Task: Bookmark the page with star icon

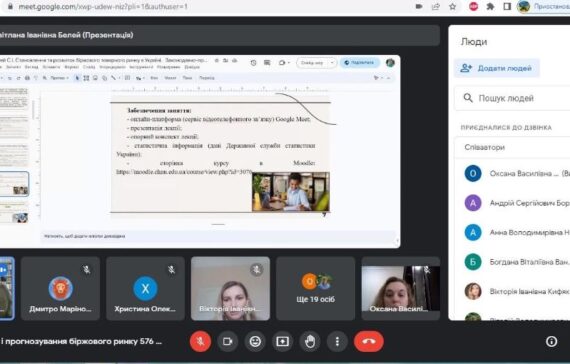Action: coord(453,7)
